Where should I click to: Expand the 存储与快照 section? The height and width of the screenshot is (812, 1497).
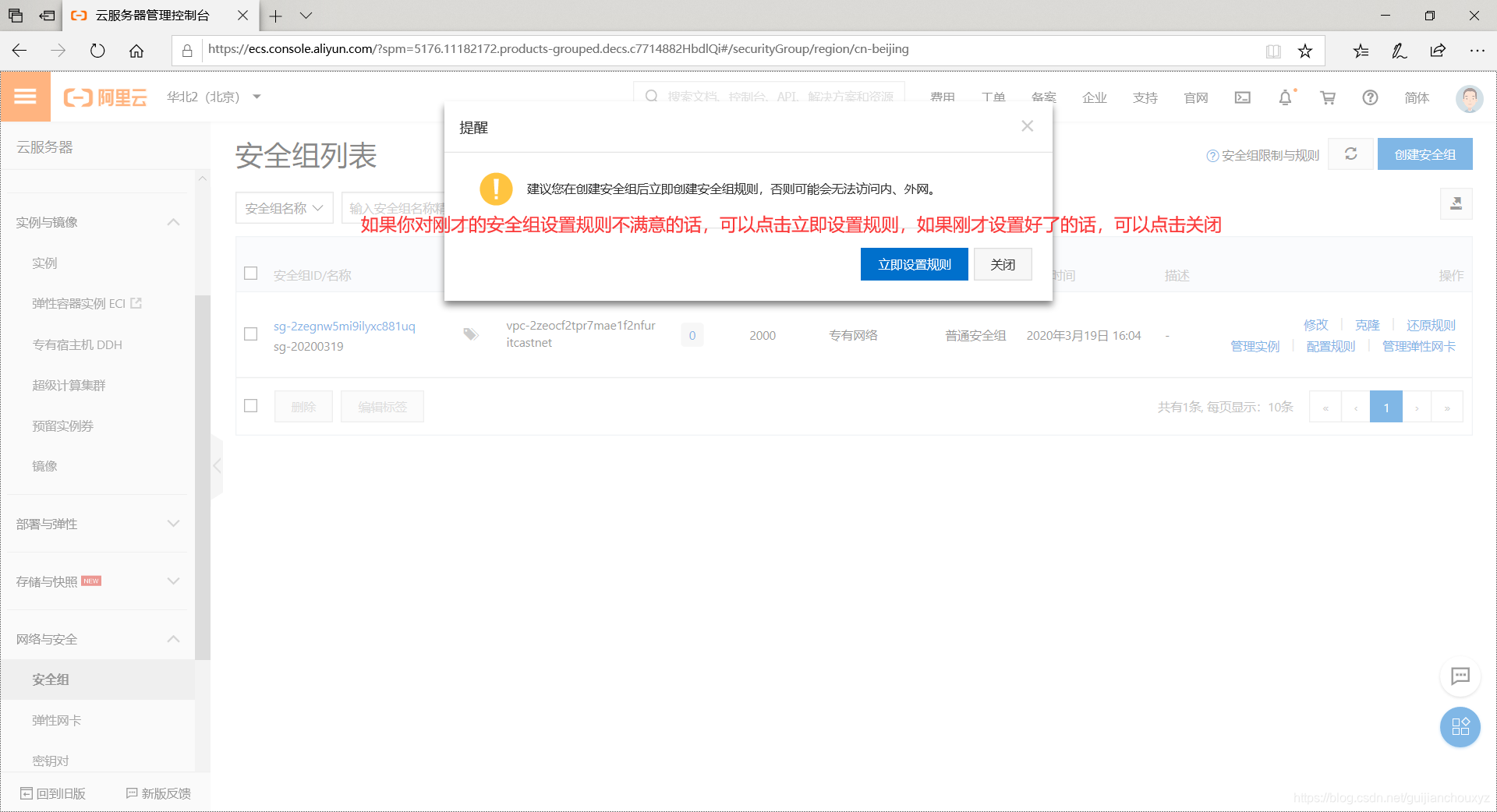[173, 581]
